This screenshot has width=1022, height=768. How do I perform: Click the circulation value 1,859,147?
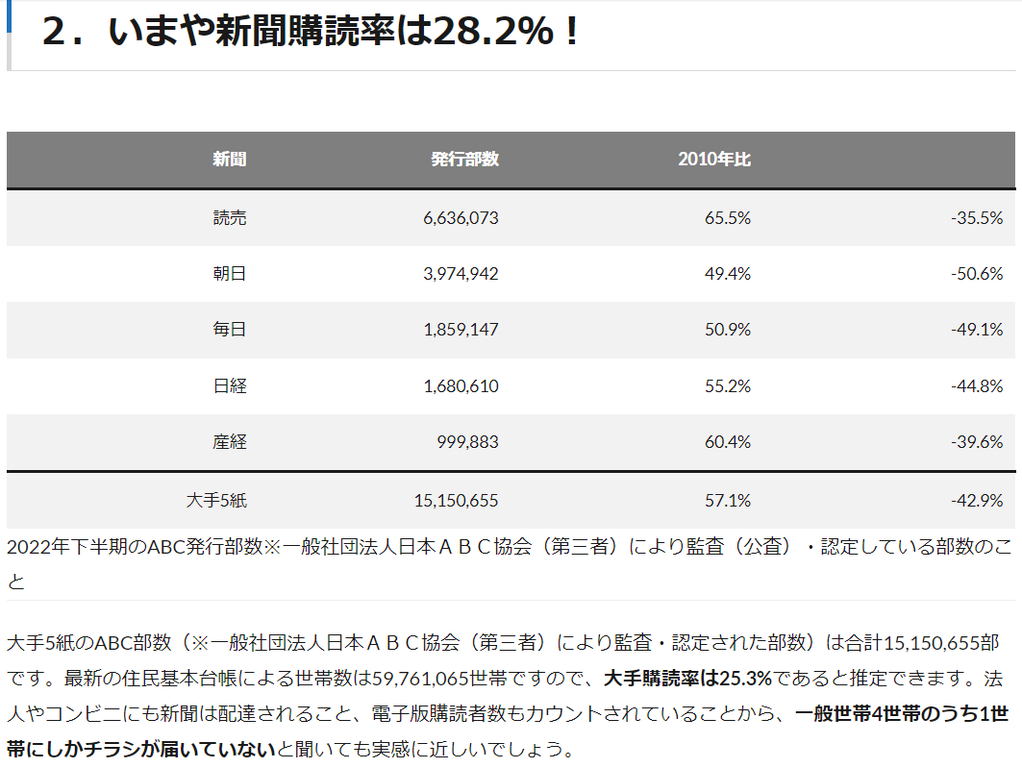pyautogui.click(x=461, y=329)
